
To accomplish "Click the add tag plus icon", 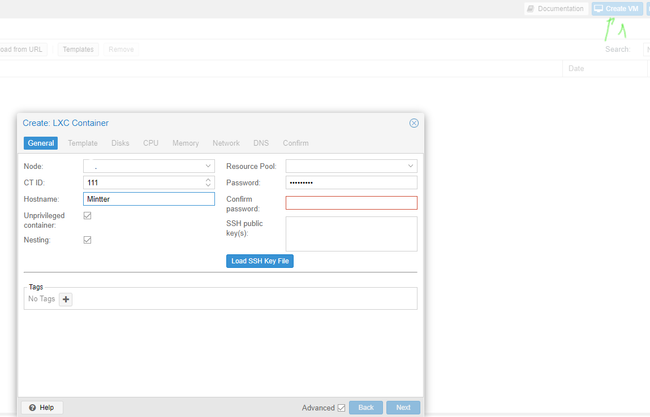I will 66,299.
